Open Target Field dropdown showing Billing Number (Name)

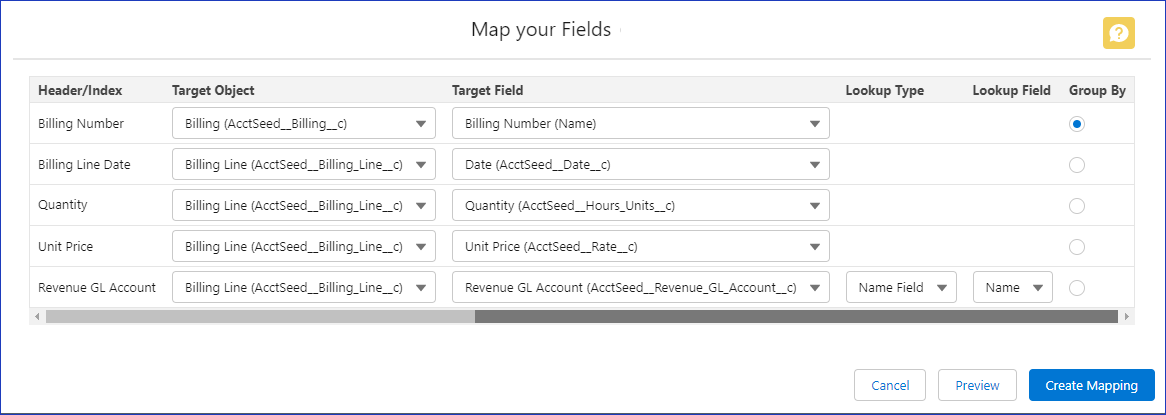coord(640,124)
